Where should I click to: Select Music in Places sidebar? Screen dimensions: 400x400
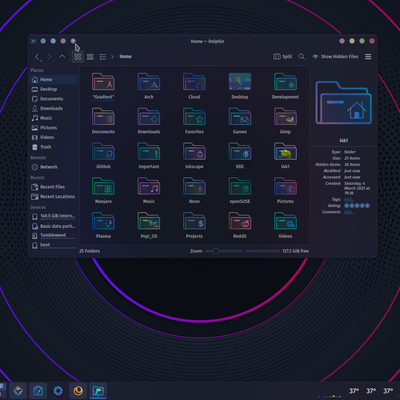53,118
